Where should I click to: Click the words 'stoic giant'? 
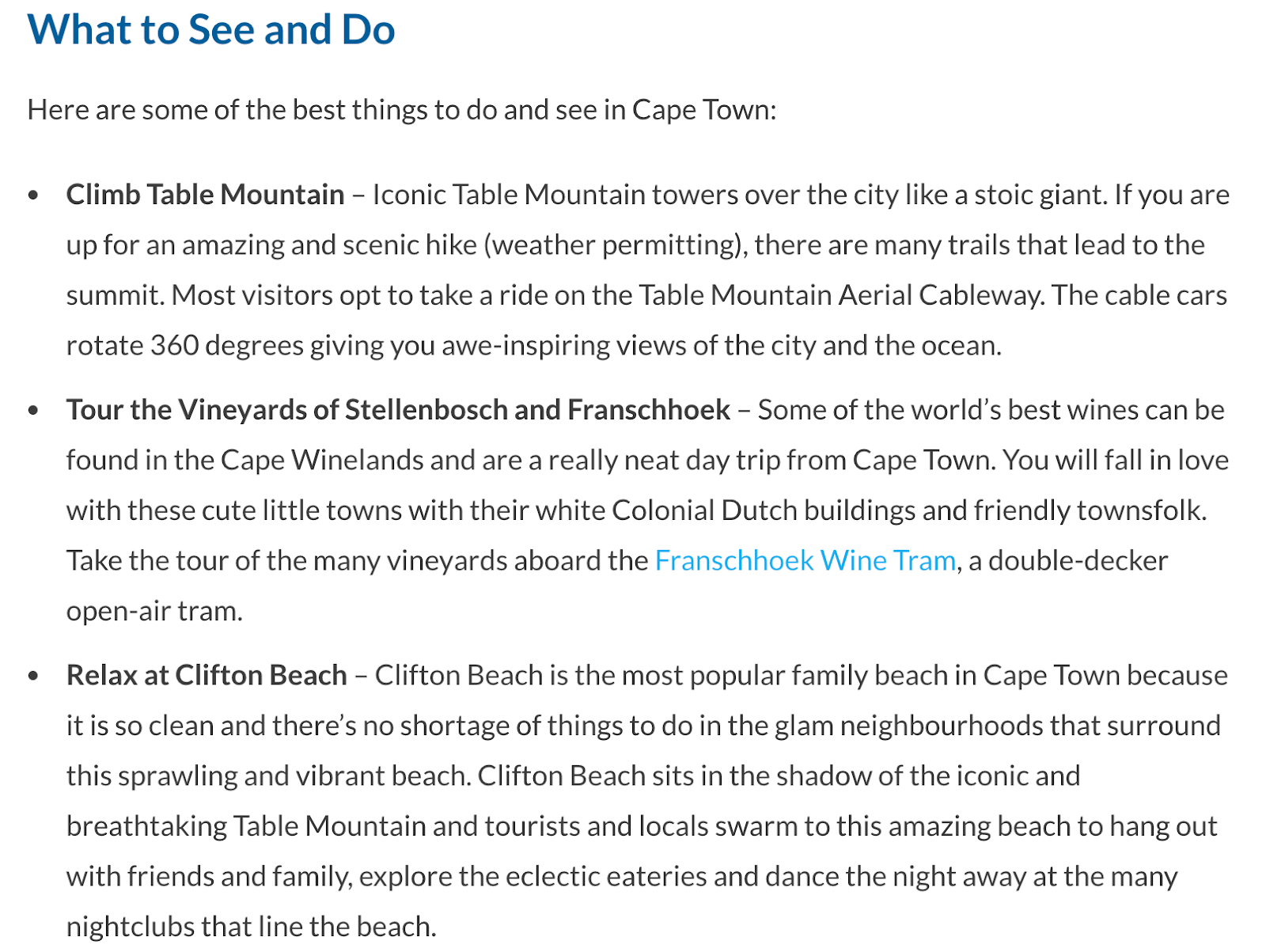(x=1040, y=195)
